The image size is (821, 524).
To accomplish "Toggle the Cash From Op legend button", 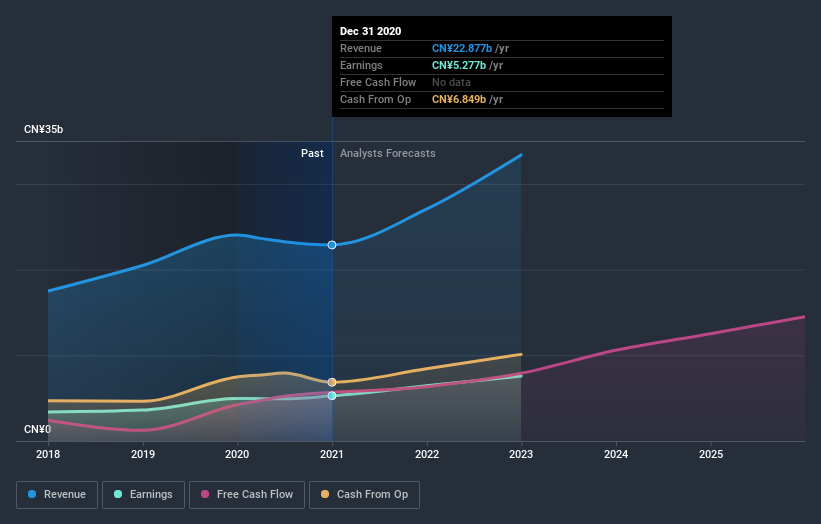I will pos(364,495).
